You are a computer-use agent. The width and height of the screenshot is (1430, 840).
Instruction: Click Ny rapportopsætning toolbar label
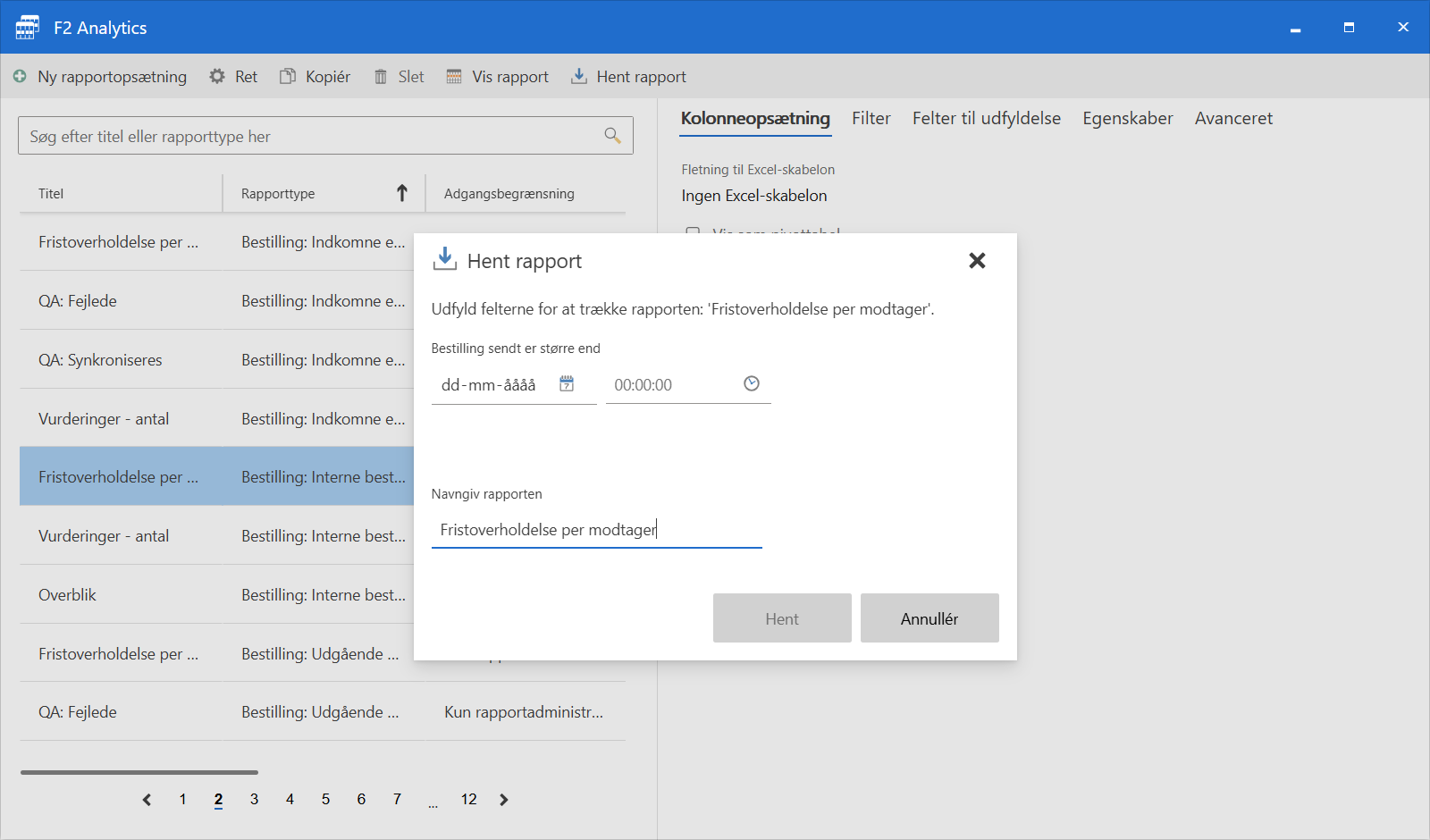point(112,77)
